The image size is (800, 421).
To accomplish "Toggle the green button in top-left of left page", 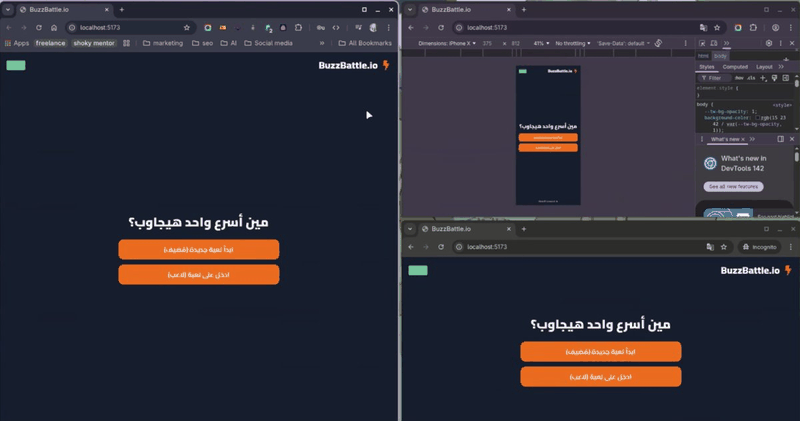I will click(16, 65).
